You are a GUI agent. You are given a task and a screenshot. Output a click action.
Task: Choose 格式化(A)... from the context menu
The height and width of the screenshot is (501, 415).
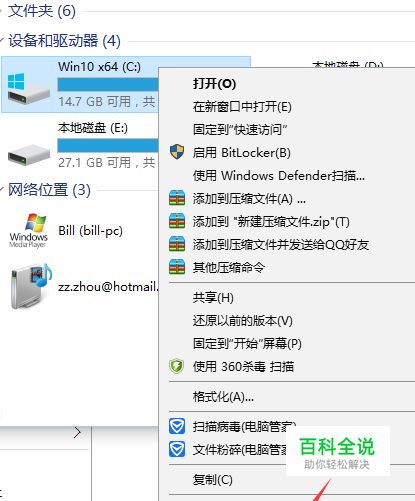pos(223,397)
